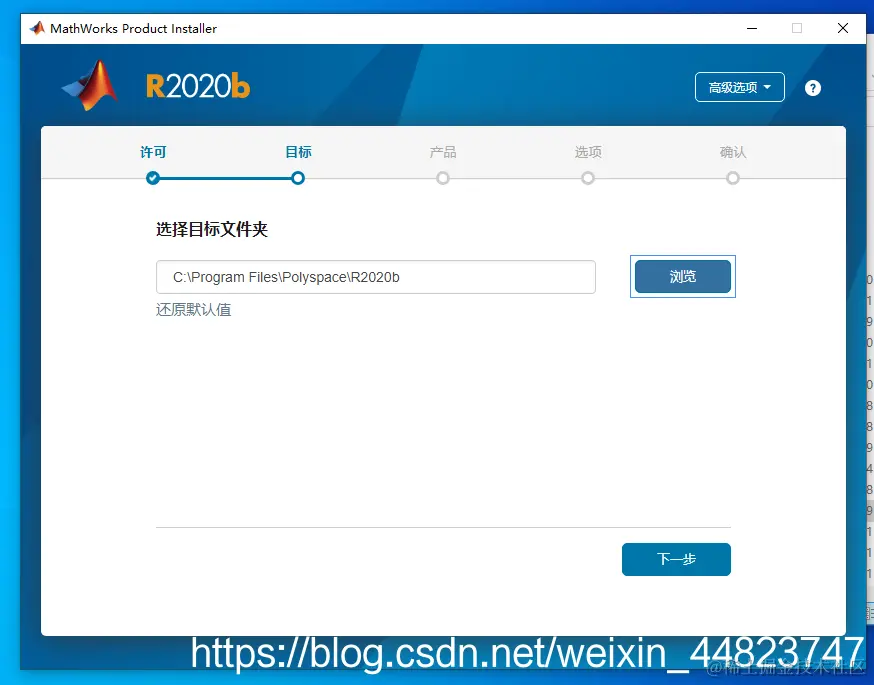Click the 产品 step circle marker
874x685 pixels.
[443, 178]
